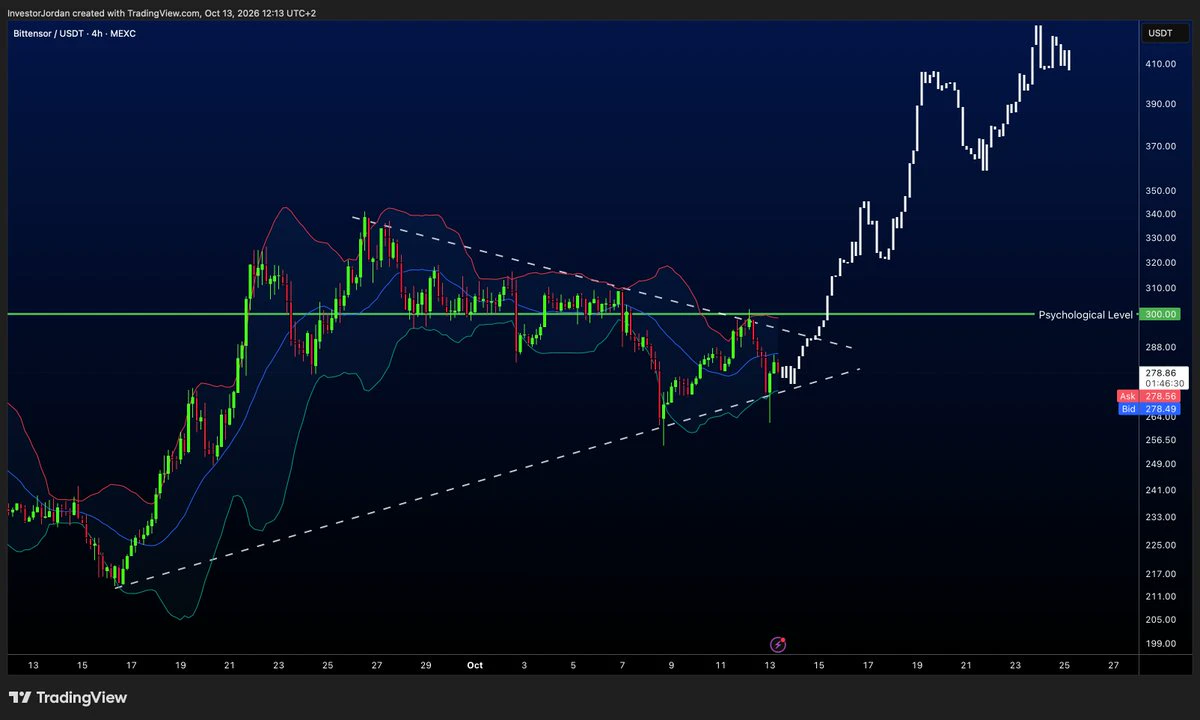
Task: Click the 205.00 price axis label
Action: [1160, 619]
